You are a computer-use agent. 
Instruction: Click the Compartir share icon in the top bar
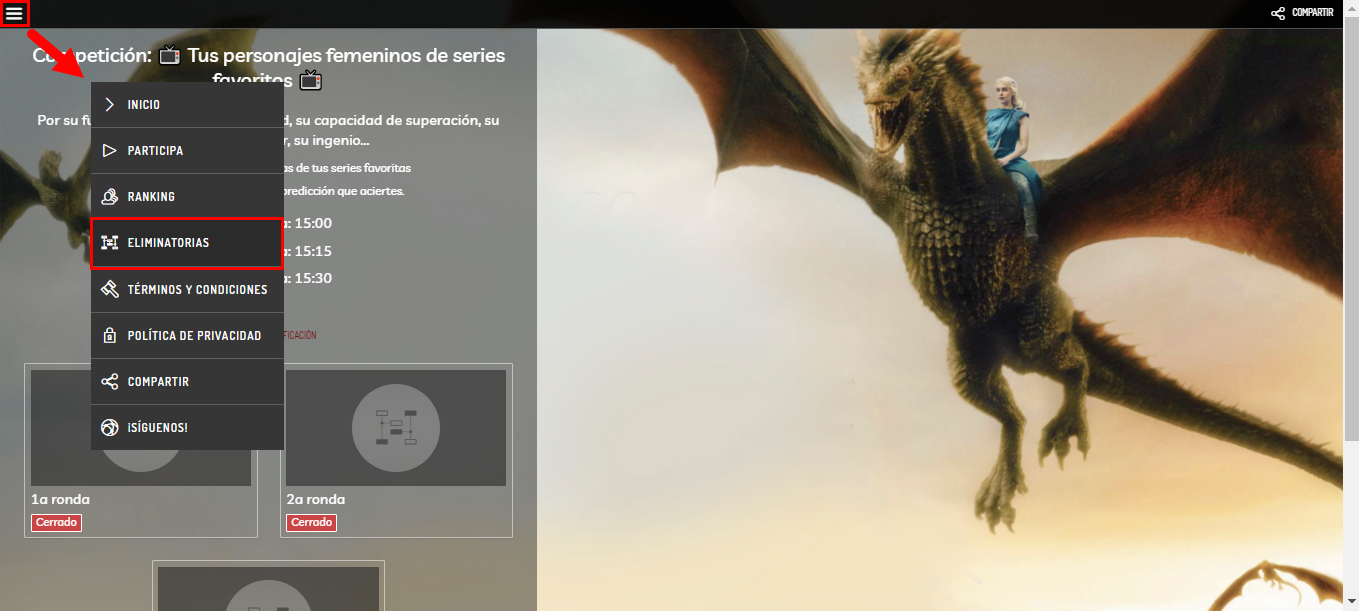1278,13
